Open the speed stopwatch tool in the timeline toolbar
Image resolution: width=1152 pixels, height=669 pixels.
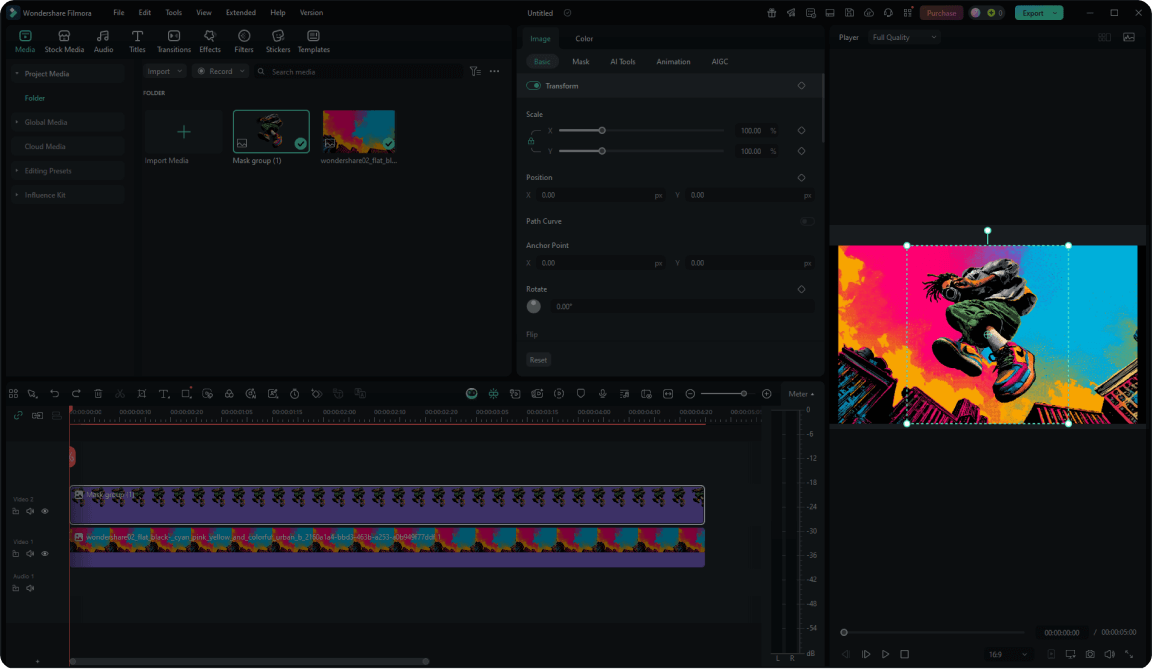295,394
